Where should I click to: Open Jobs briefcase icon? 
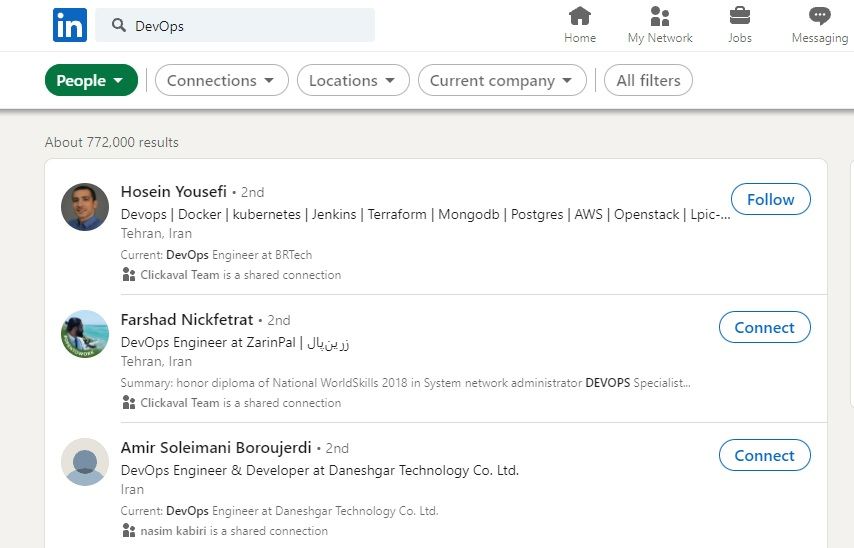point(740,16)
